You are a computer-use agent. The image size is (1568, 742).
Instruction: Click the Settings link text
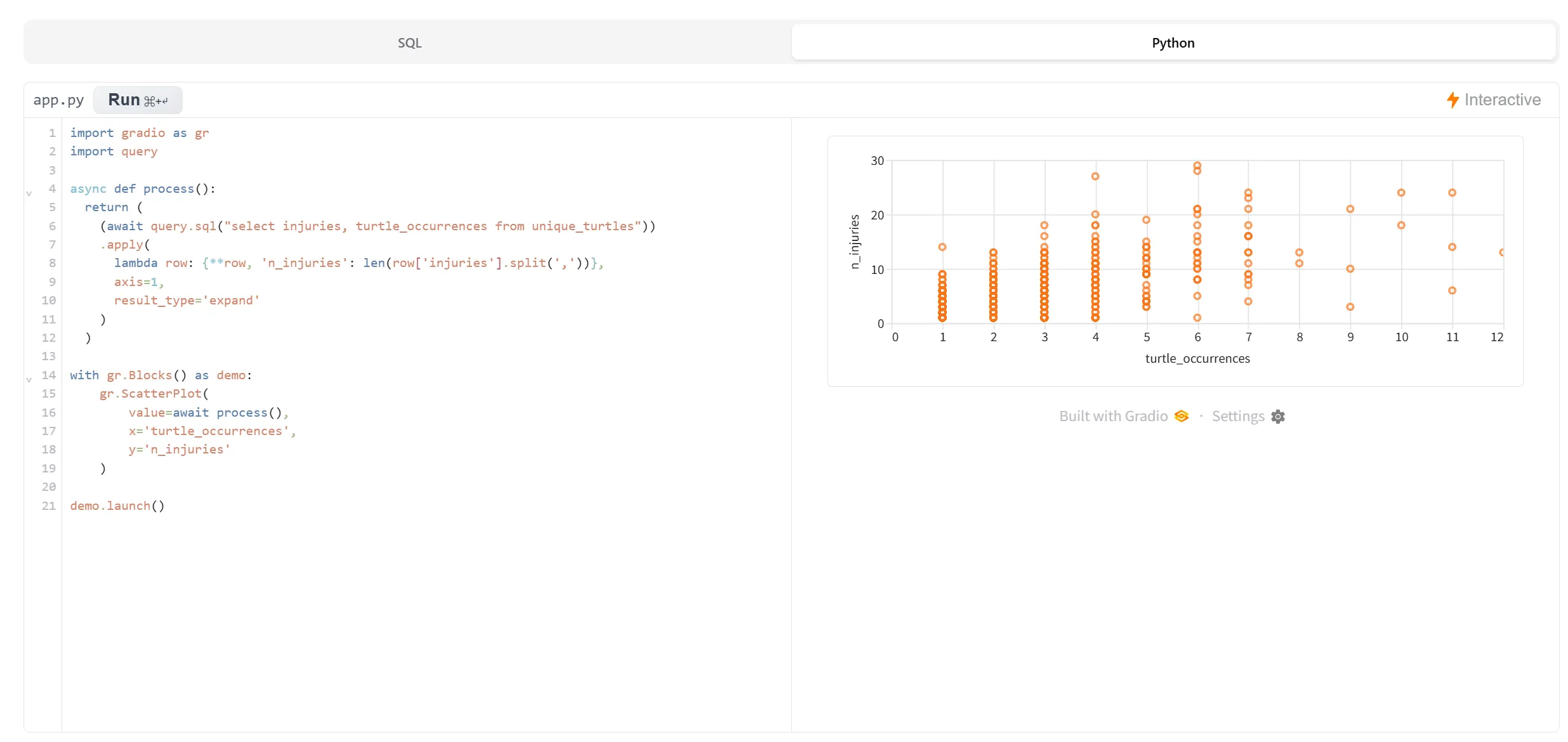coord(1237,417)
